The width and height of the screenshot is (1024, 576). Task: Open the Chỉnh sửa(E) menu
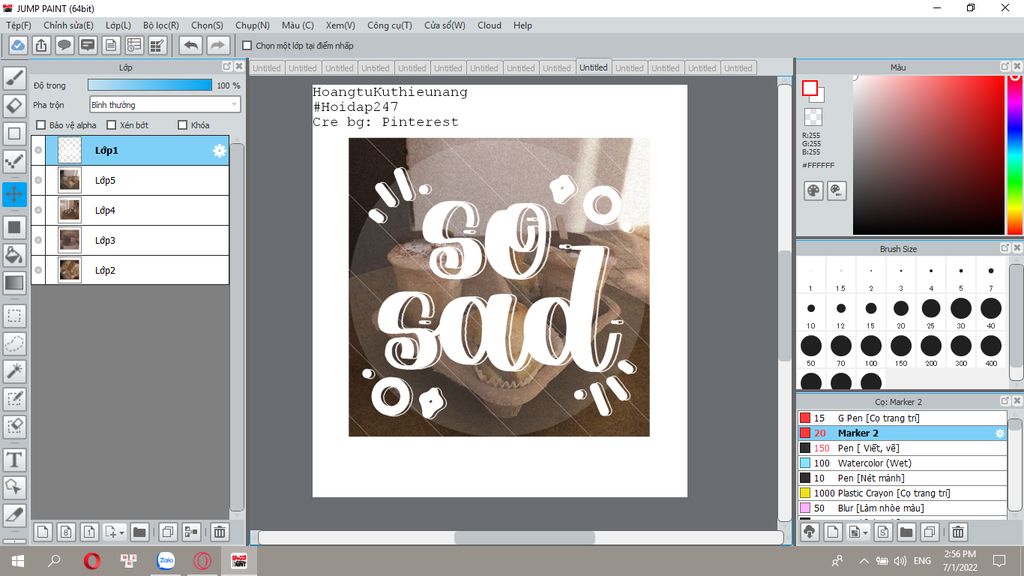pyautogui.click(x=68, y=25)
